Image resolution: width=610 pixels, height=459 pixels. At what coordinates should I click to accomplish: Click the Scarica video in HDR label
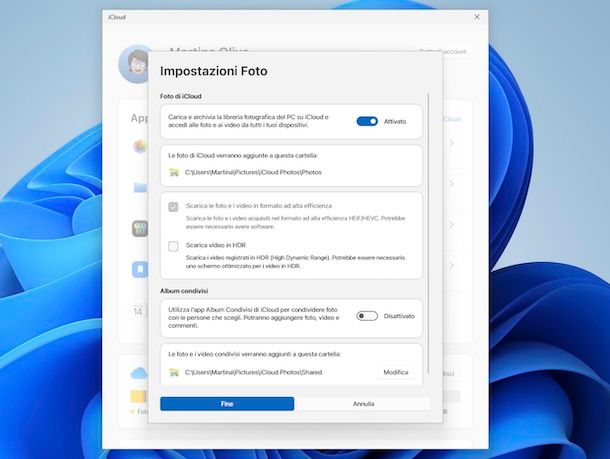click(216, 245)
